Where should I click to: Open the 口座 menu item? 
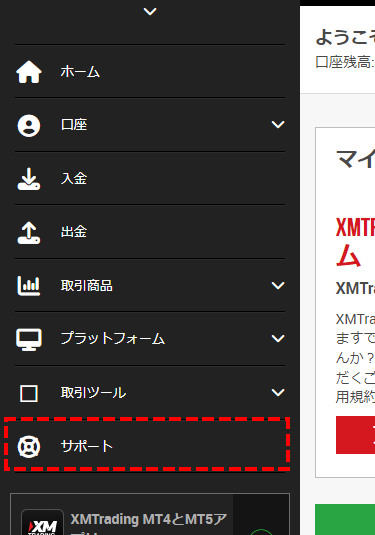coord(150,125)
